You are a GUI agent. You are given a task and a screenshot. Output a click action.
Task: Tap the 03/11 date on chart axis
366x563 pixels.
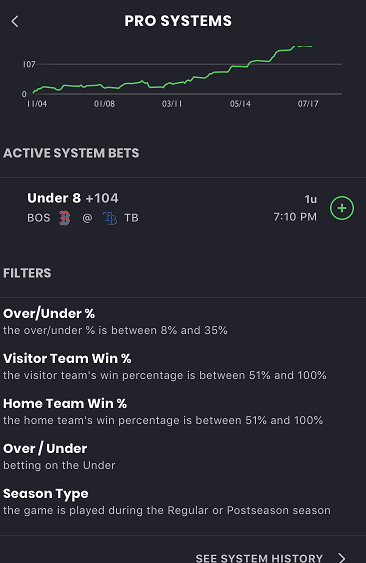coord(172,104)
